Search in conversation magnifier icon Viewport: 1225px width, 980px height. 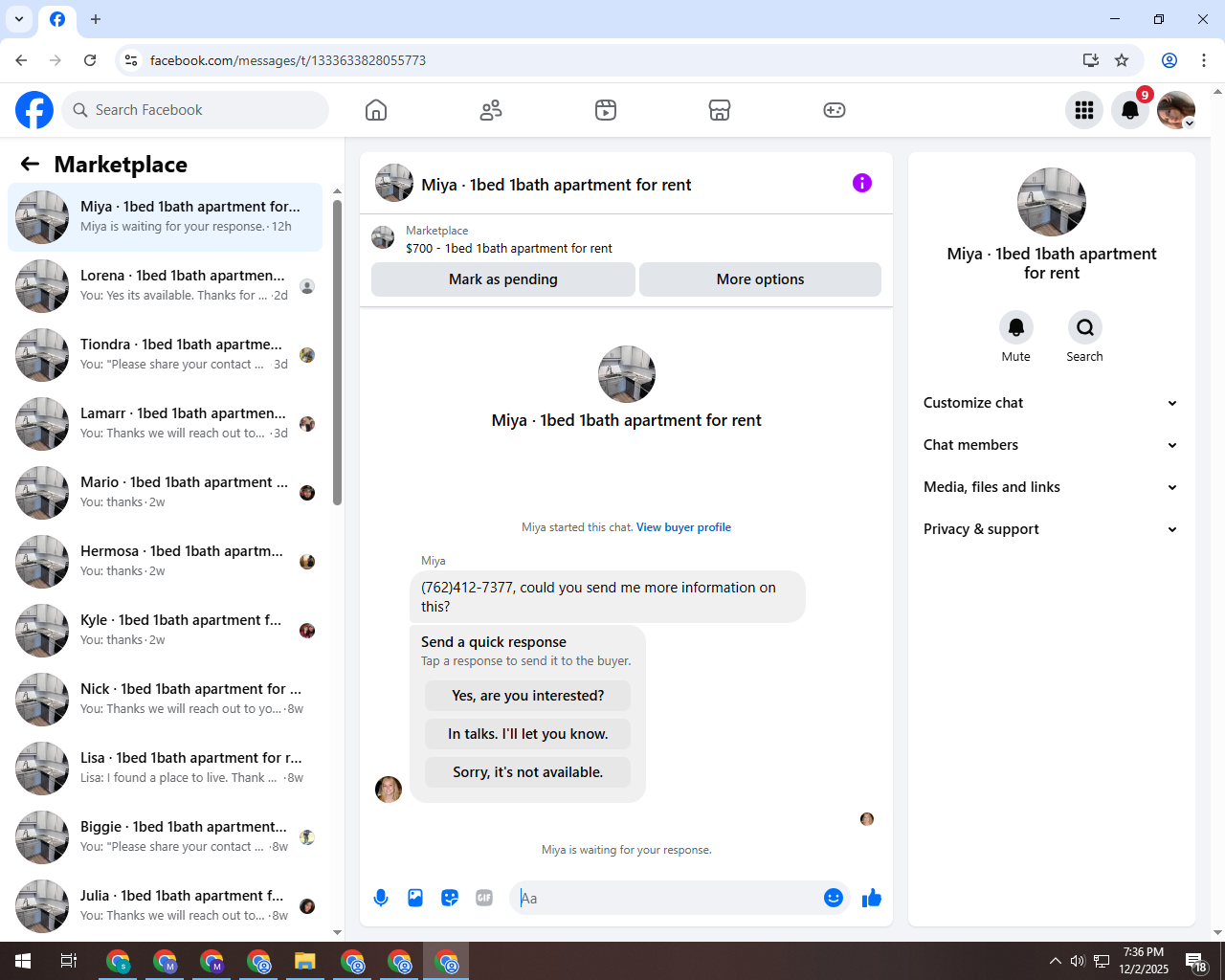[1085, 327]
